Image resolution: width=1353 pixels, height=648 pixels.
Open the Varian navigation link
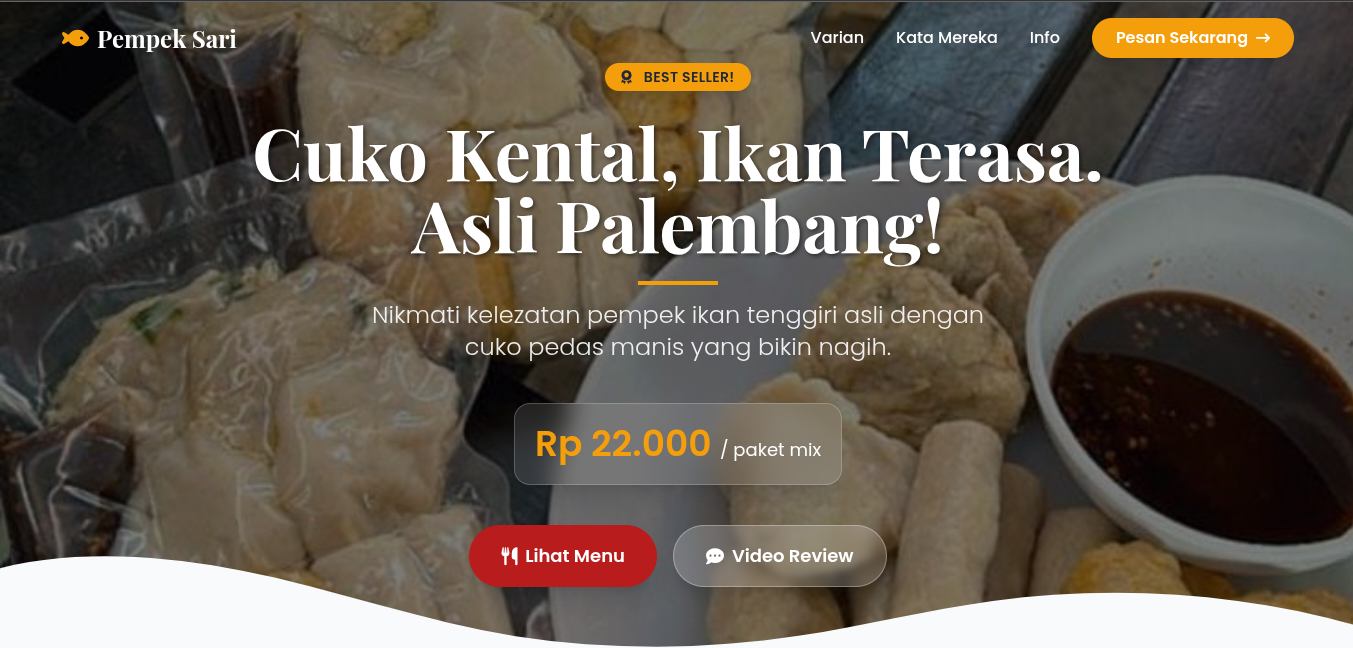point(837,38)
